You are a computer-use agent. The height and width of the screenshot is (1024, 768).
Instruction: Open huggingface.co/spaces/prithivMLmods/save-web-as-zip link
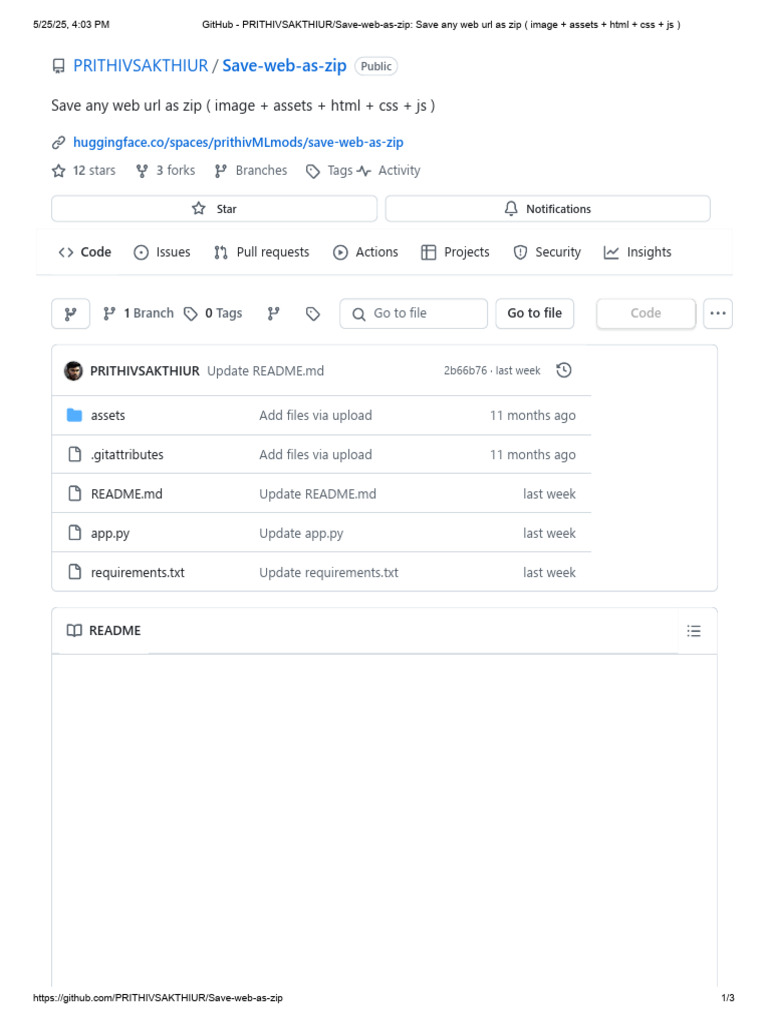pyautogui.click(x=238, y=142)
